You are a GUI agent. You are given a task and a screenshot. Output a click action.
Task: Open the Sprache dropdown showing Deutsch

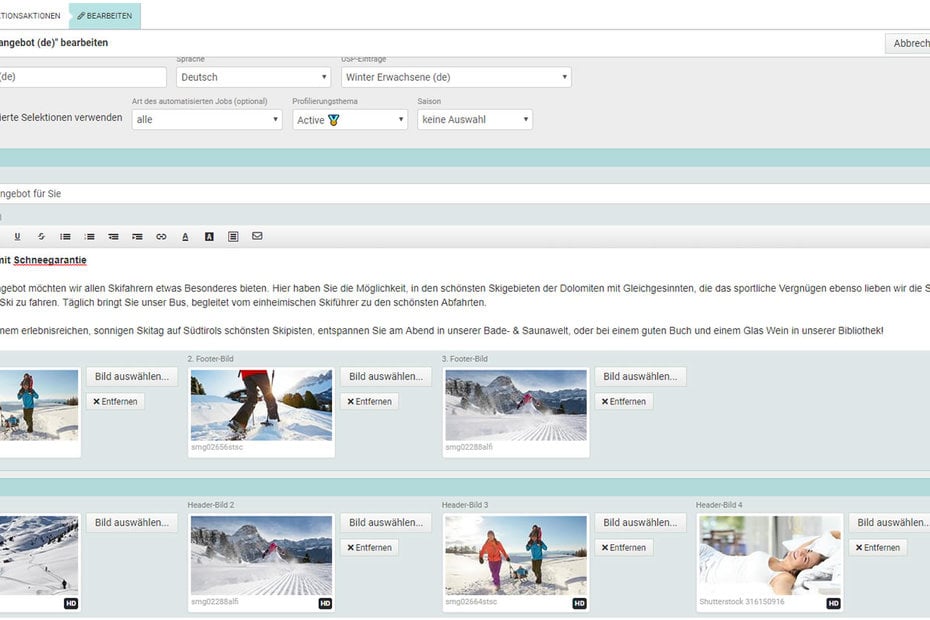[x=253, y=77]
